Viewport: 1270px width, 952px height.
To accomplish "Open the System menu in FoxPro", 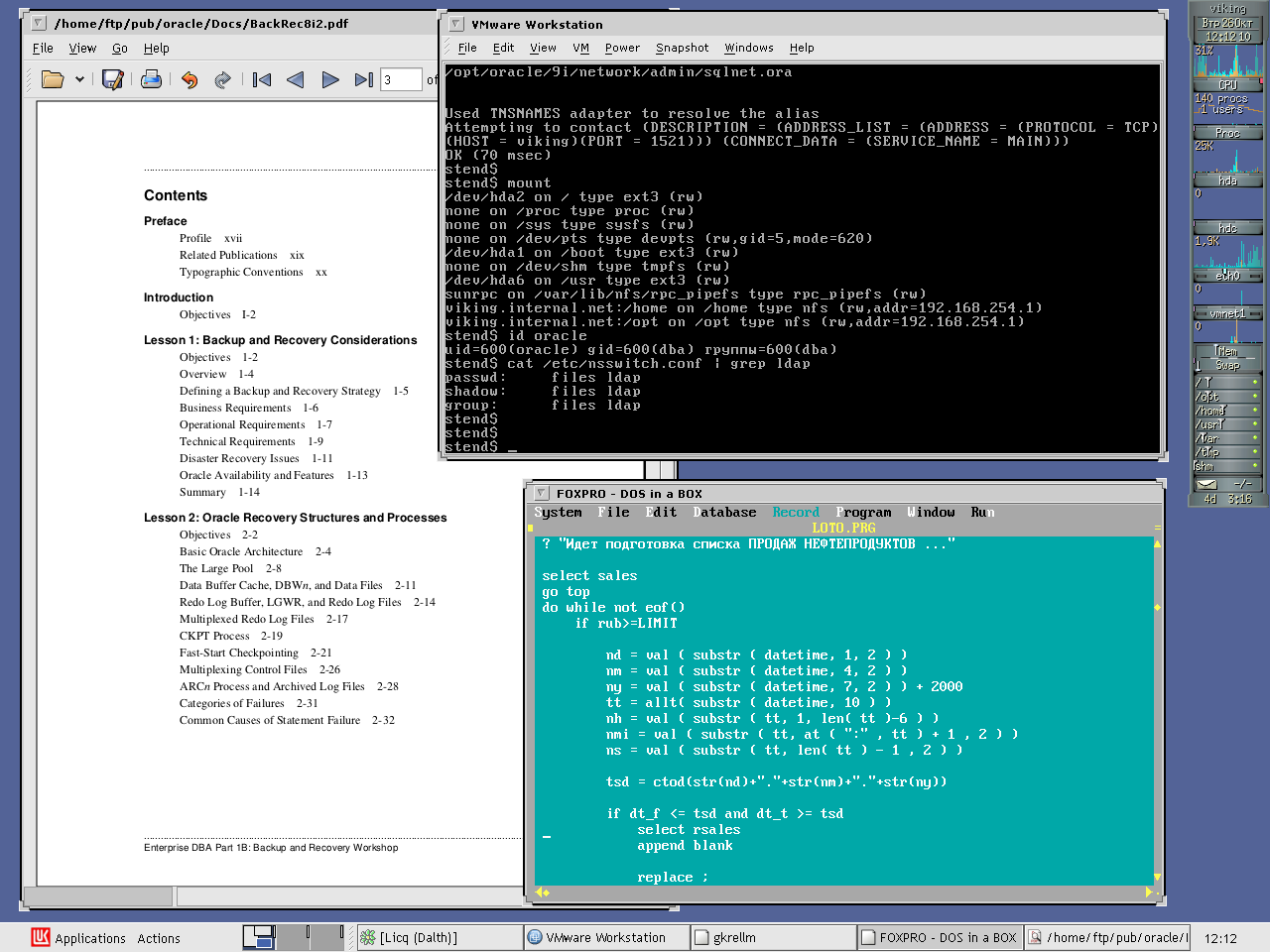I will tap(558, 513).
